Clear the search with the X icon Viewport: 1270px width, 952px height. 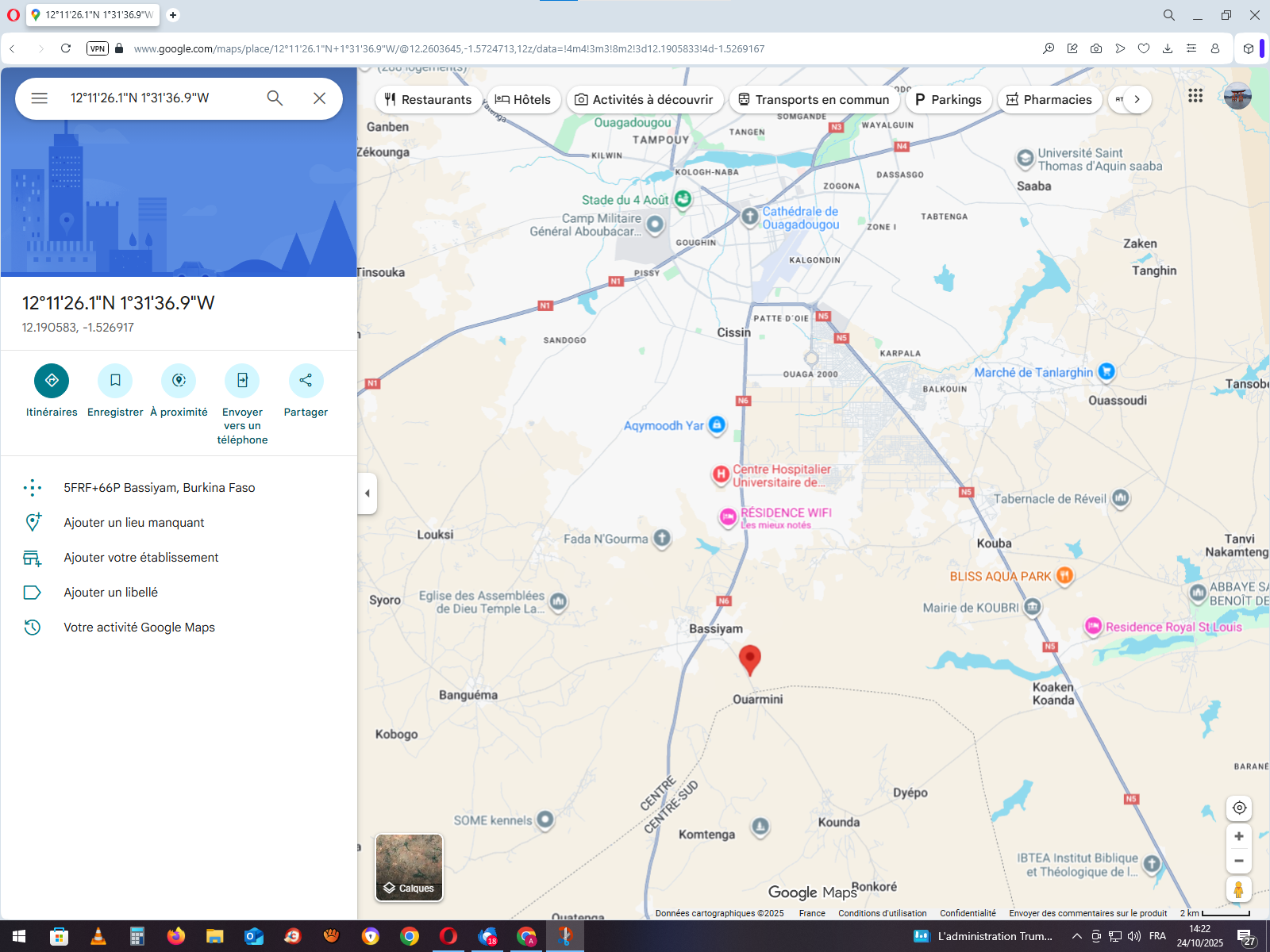point(319,98)
